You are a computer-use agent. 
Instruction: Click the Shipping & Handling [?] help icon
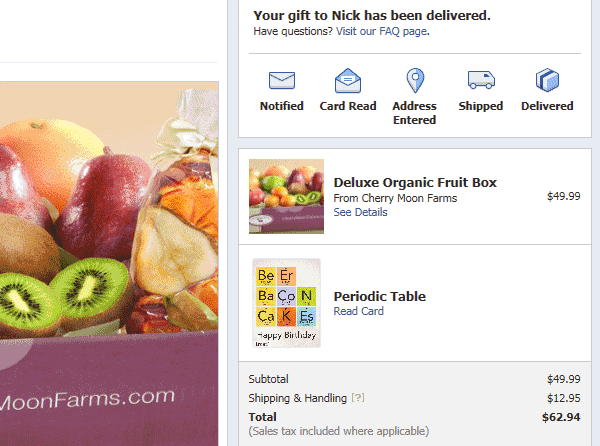pos(358,398)
